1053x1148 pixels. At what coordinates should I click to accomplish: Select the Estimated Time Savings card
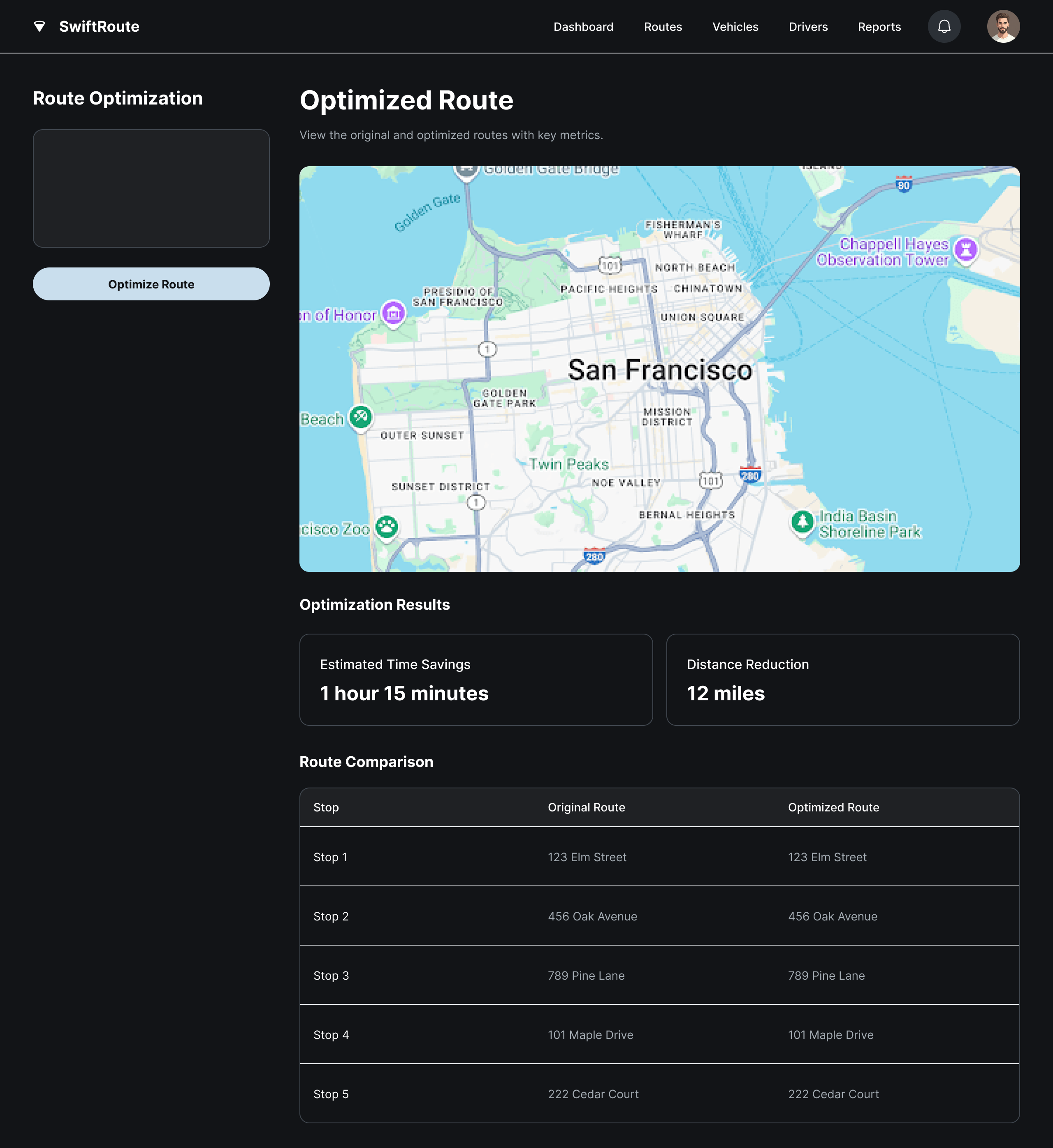tap(476, 679)
